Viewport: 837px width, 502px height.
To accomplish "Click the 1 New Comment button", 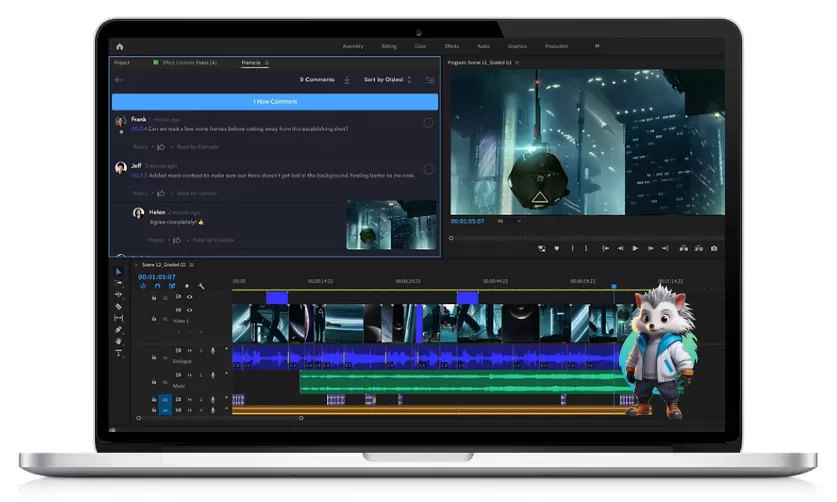I will (x=274, y=101).
